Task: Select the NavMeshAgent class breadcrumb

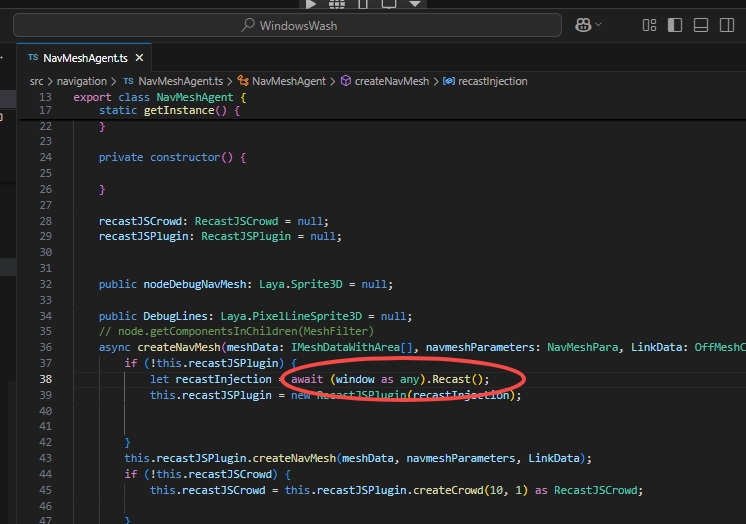Action: tap(289, 81)
